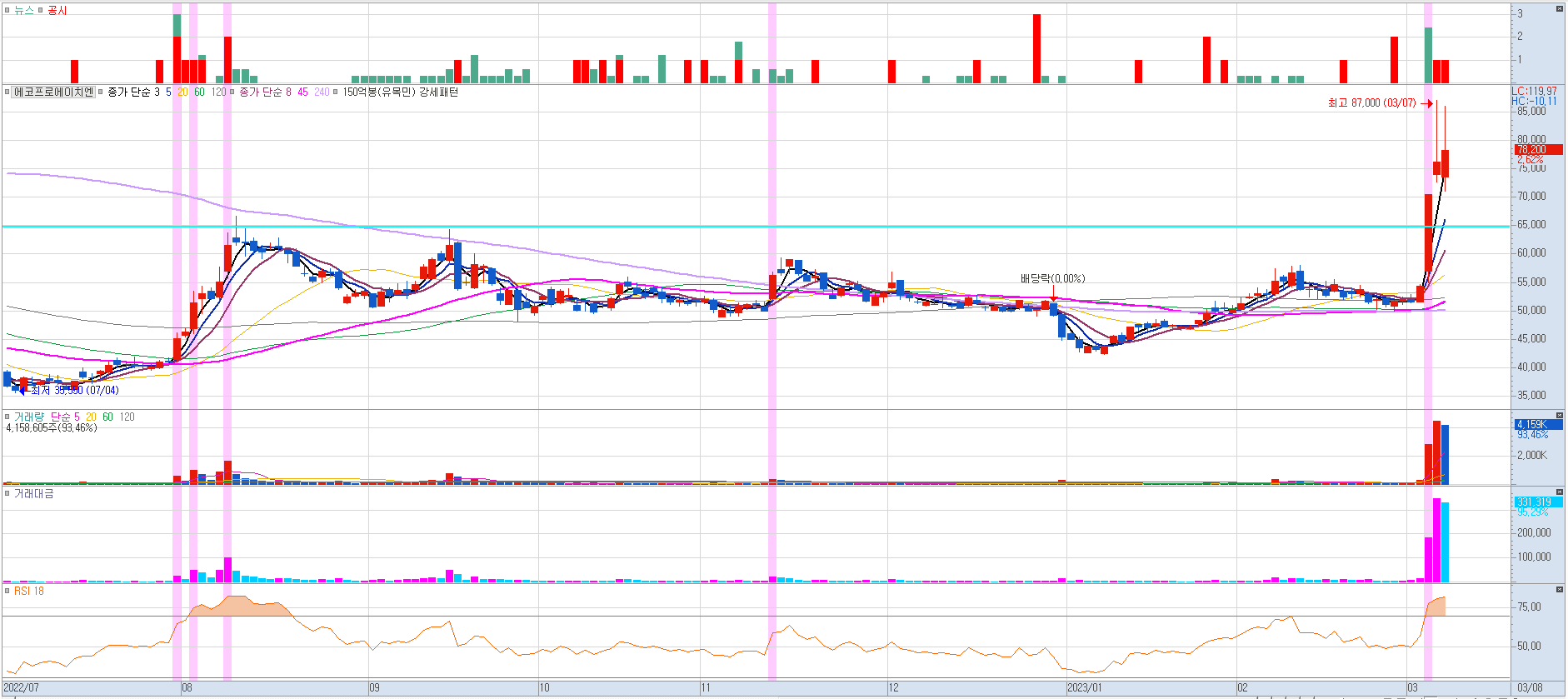Click the 거래대금 indicator title

[33, 493]
